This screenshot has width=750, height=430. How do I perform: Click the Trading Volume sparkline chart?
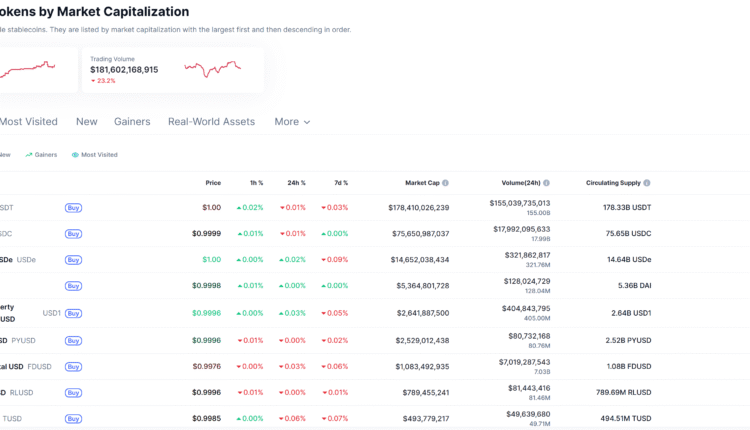click(x=212, y=70)
